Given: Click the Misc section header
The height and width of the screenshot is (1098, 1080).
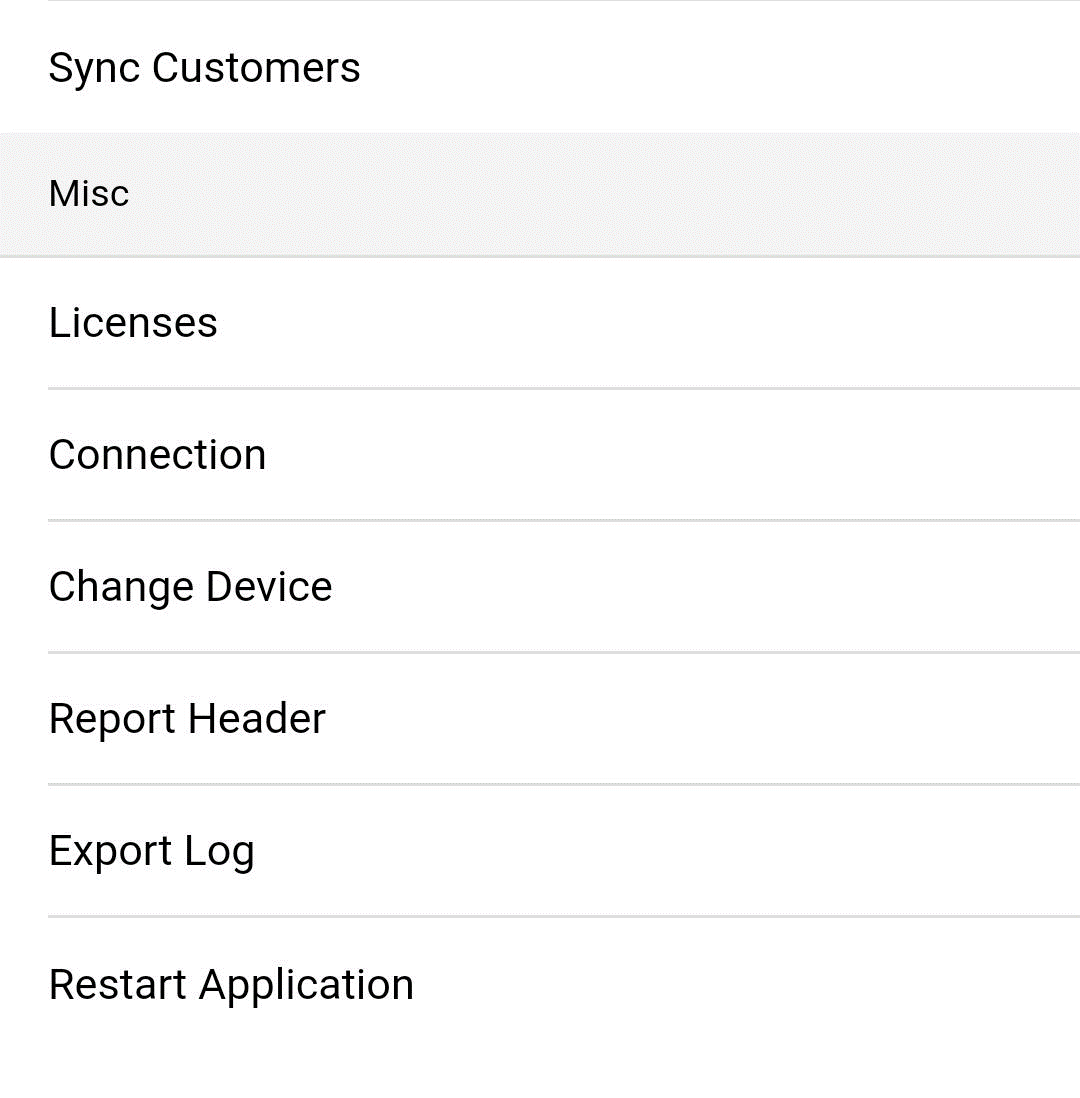Looking at the screenshot, I should [540, 194].
